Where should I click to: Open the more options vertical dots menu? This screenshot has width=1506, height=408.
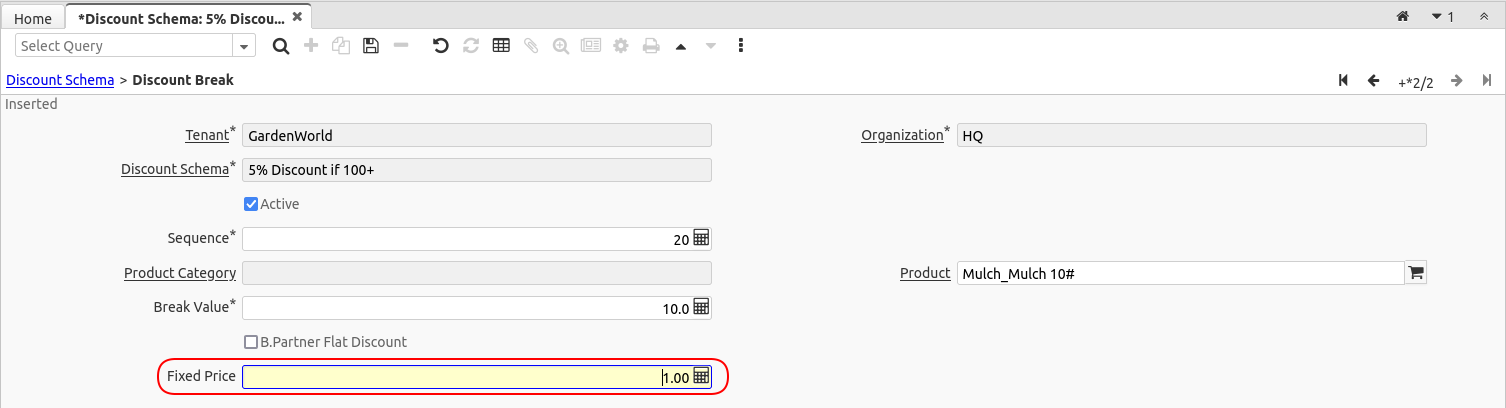tap(741, 46)
